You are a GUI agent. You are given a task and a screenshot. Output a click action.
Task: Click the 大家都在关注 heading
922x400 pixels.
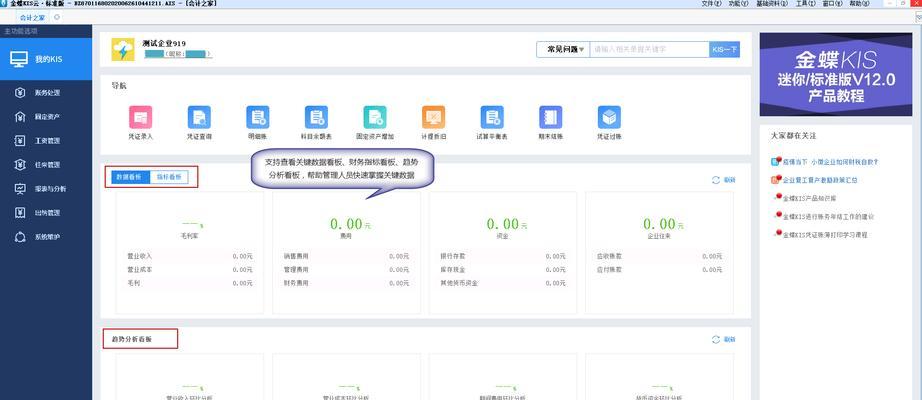(x=793, y=135)
